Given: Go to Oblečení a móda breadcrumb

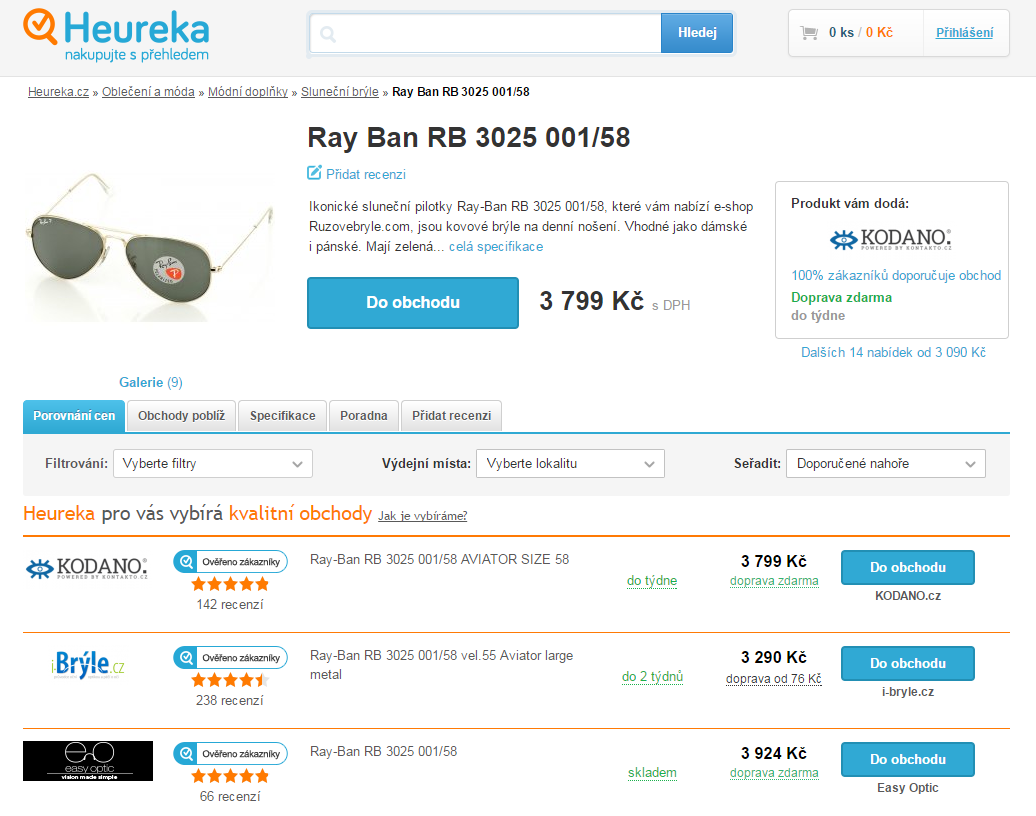Looking at the screenshot, I should 148,92.
